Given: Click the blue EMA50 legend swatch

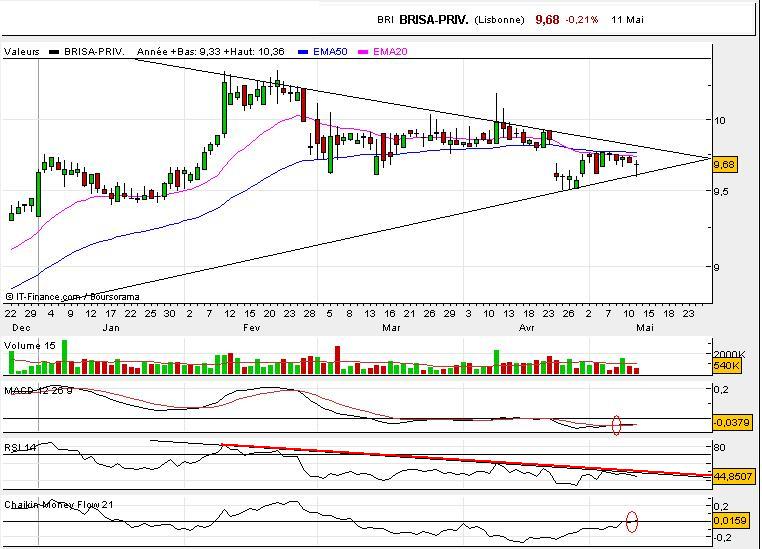Looking at the screenshot, I should click(303, 52).
